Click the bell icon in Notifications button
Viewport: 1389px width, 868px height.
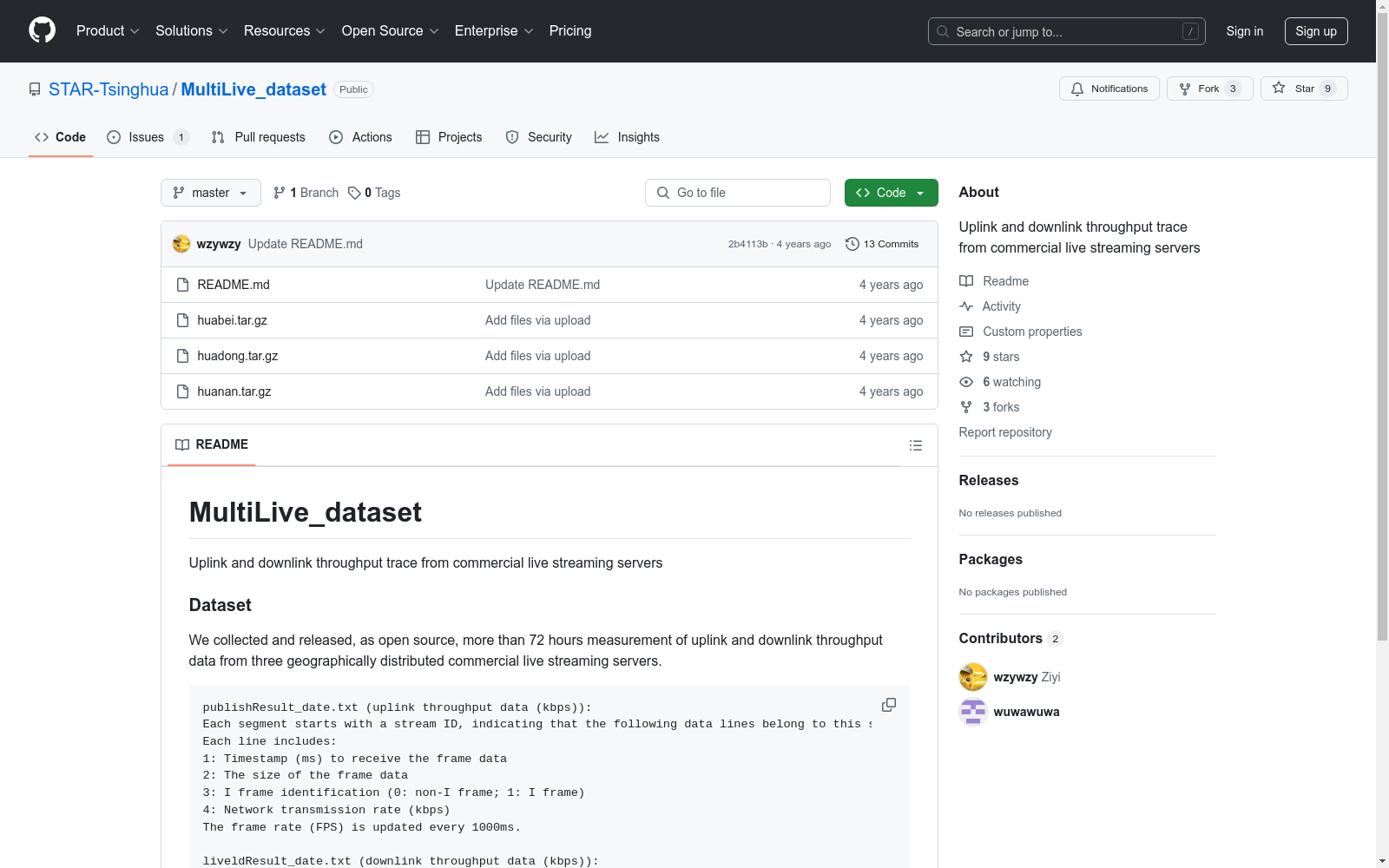[x=1077, y=89]
